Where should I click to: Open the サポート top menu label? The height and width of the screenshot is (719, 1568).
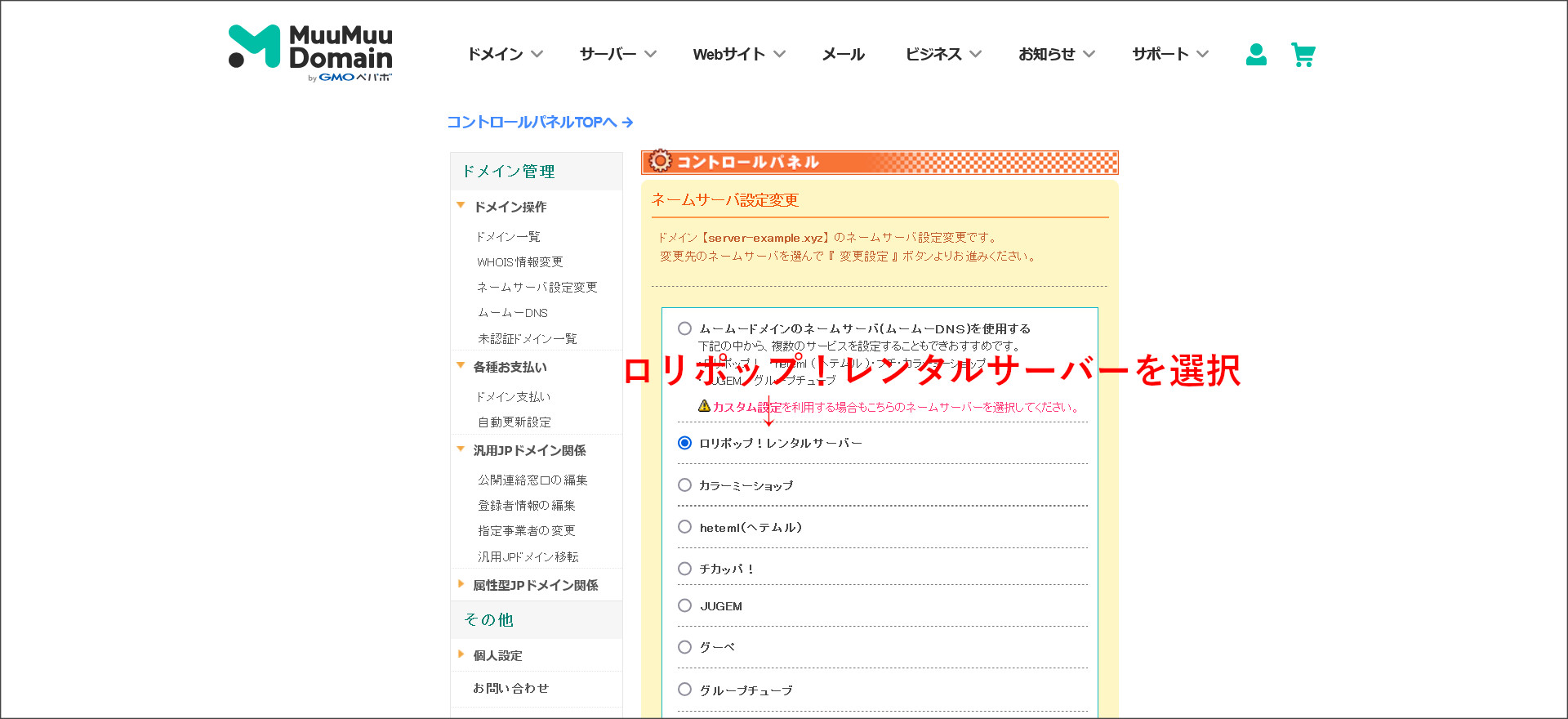pos(1160,54)
